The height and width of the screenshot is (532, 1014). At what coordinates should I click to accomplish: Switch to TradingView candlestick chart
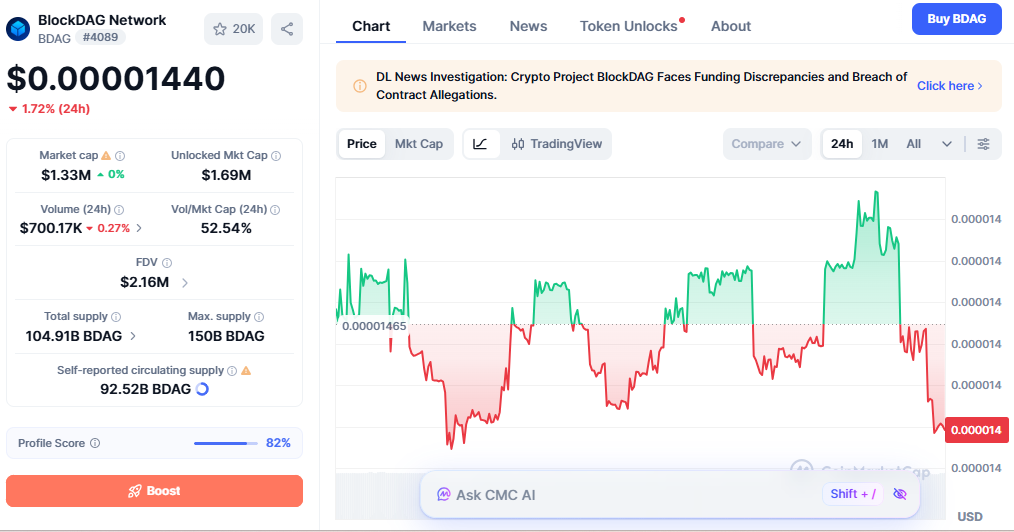click(x=557, y=144)
